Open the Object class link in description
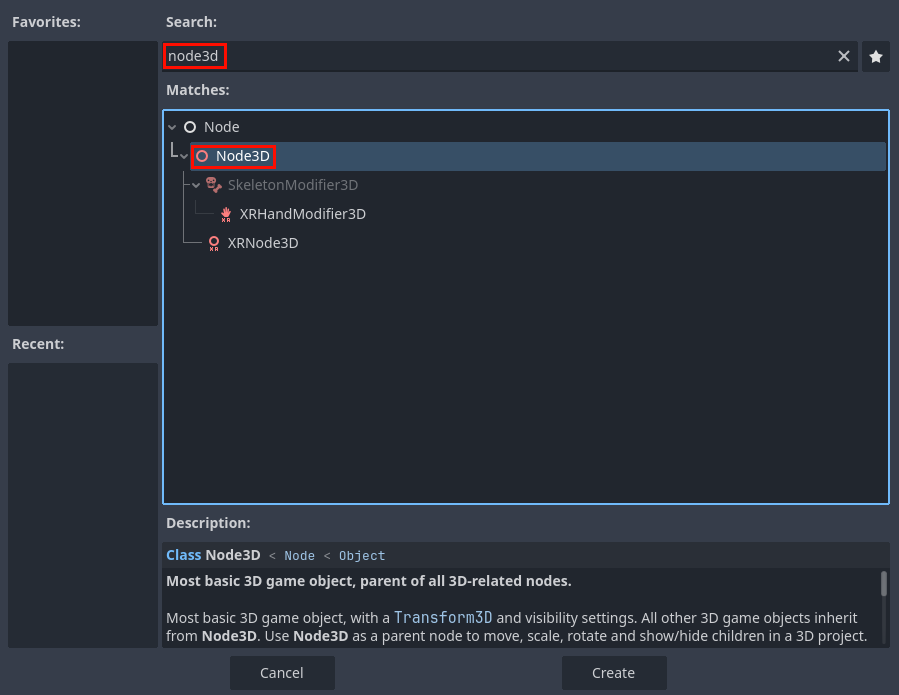The image size is (899, 695). tap(362, 556)
